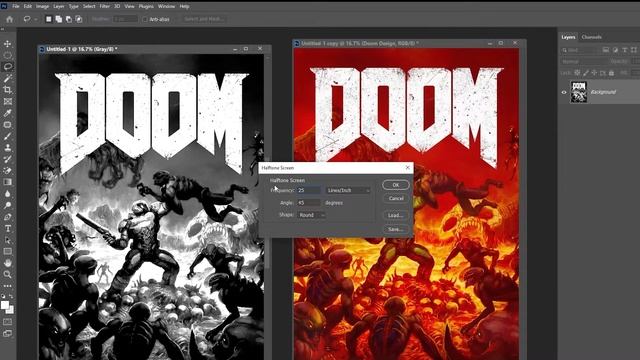This screenshot has width=640, height=360.
Task: Select the Blur tool
Action: click(x=7, y=193)
